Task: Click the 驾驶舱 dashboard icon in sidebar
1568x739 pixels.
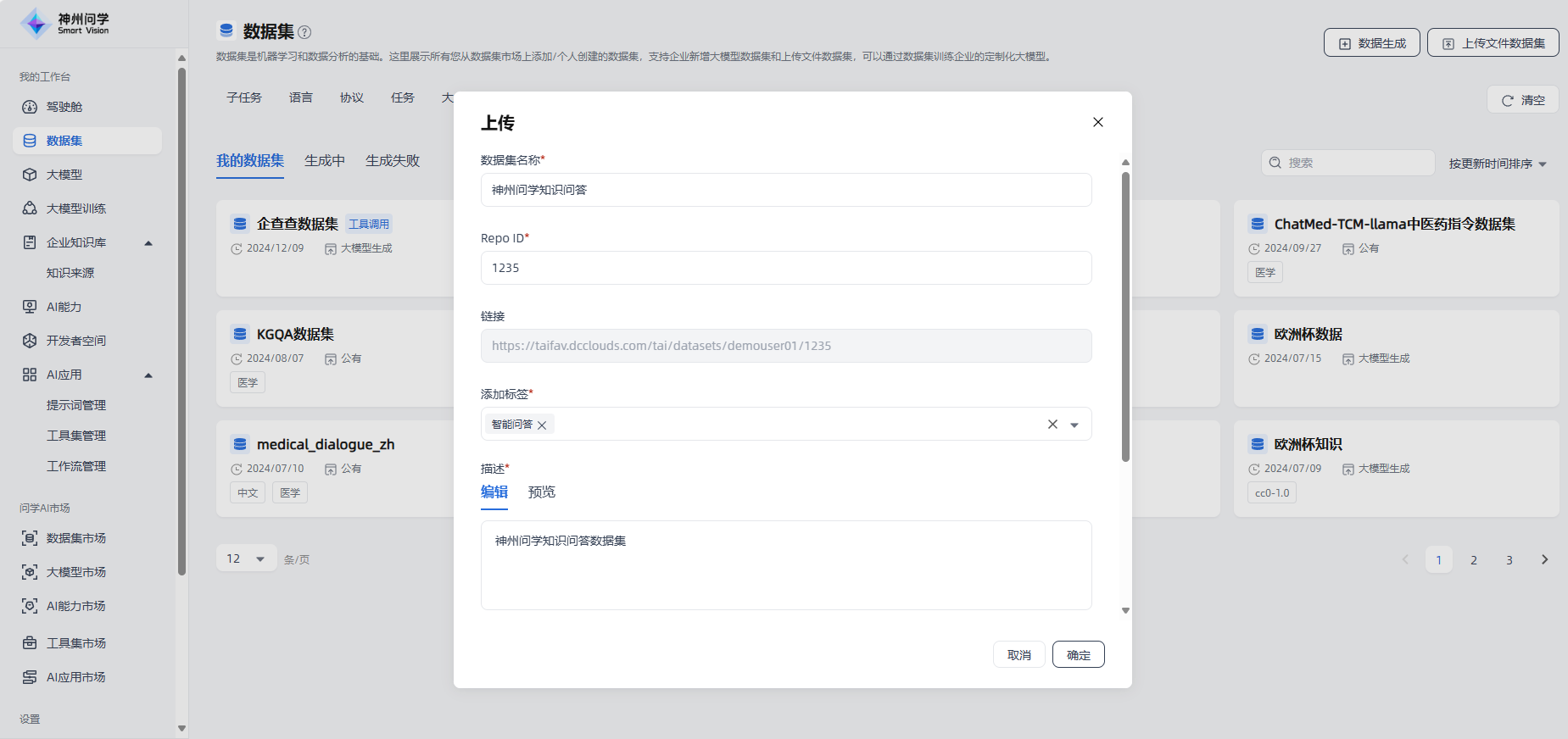Action: tap(30, 107)
